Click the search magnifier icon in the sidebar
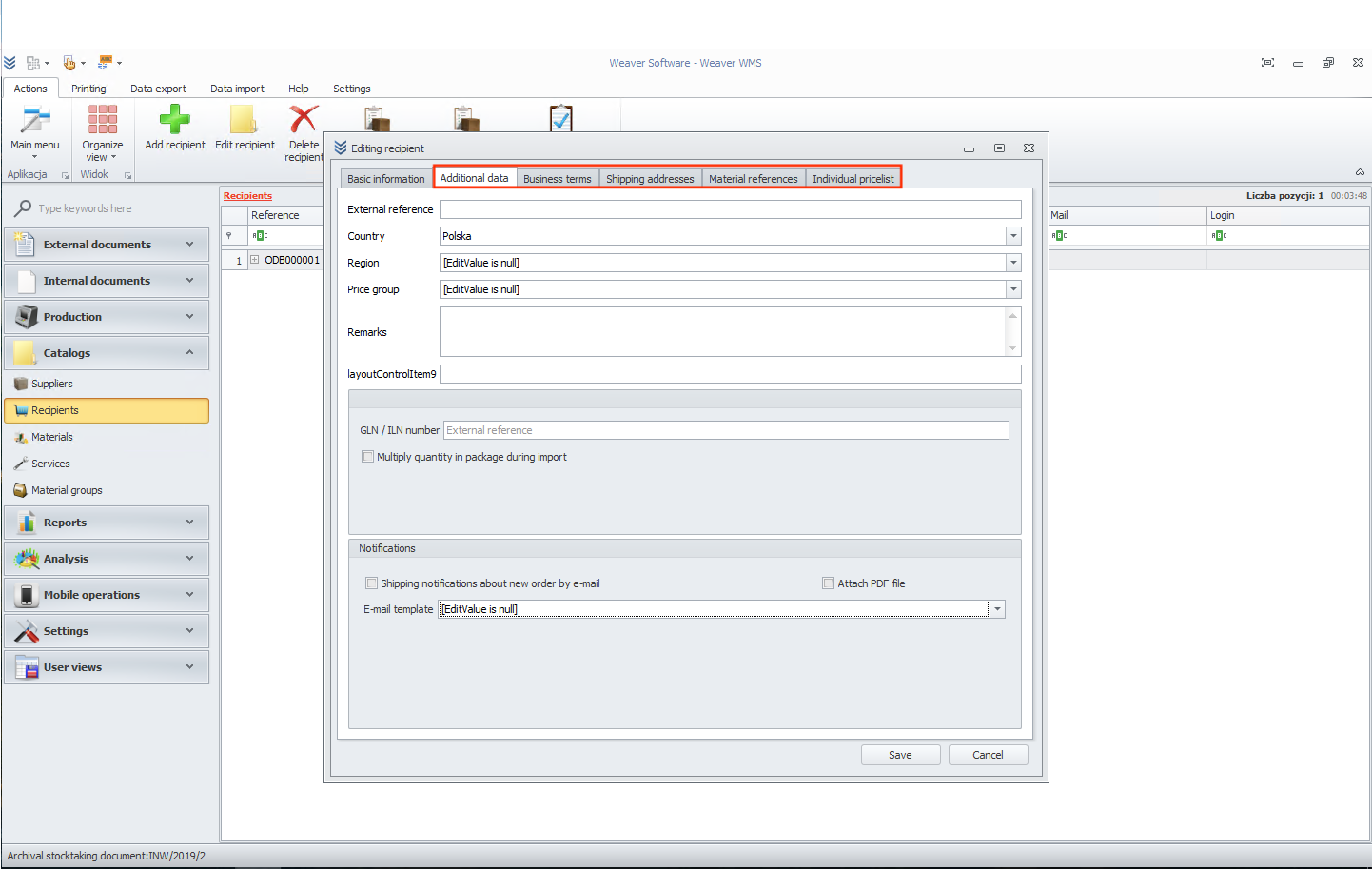 [x=23, y=208]
